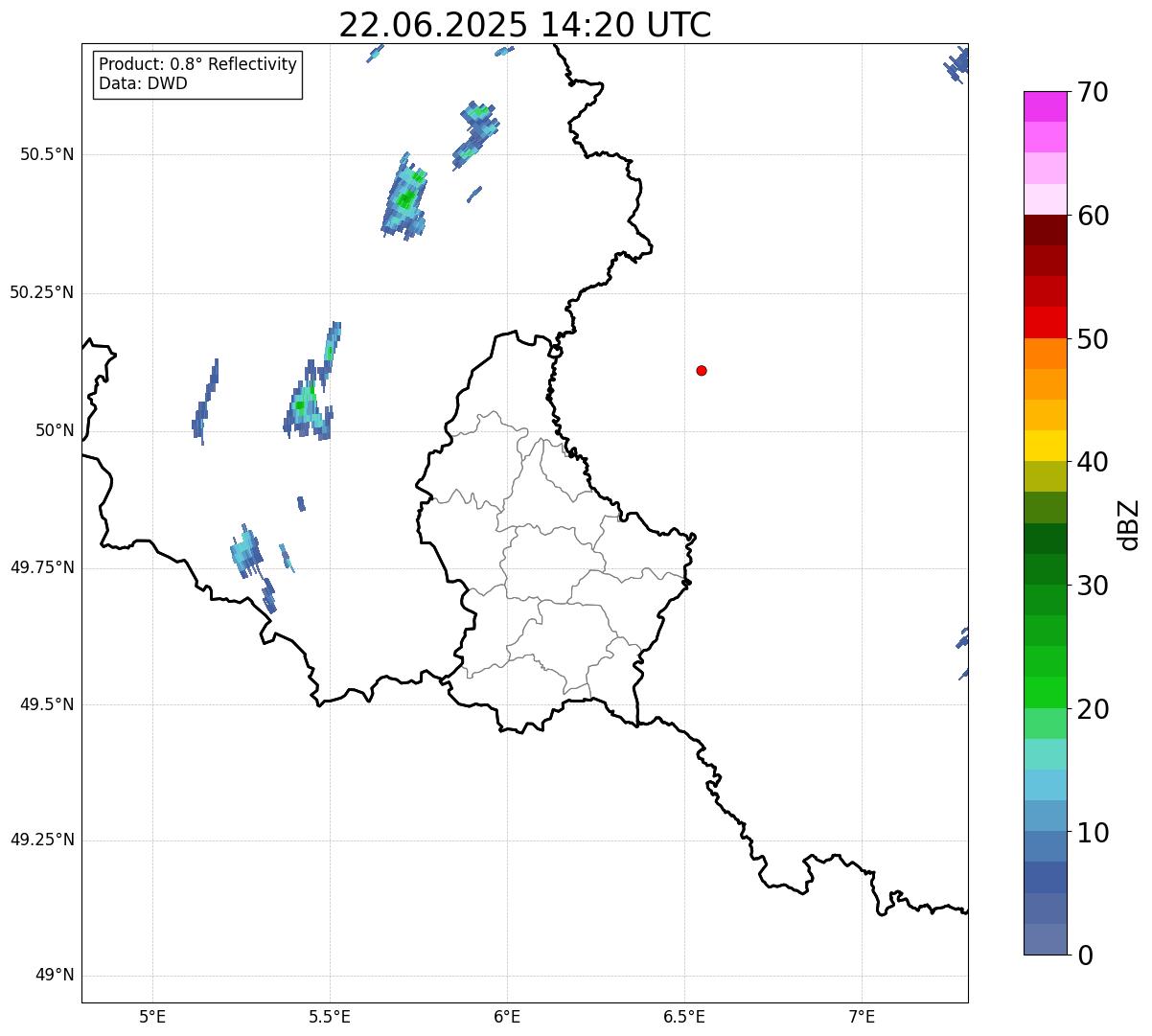Click the green-core radar echo near 50.4°N 5.7°E

click(x=405, y=198)
